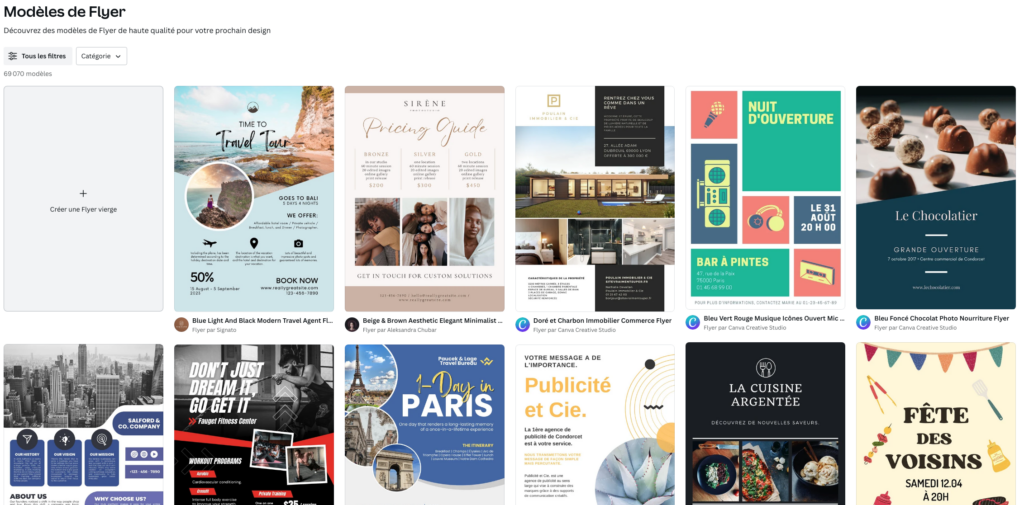Select the Time to Travel Tour flyer thumbnail

pos(254,199)
